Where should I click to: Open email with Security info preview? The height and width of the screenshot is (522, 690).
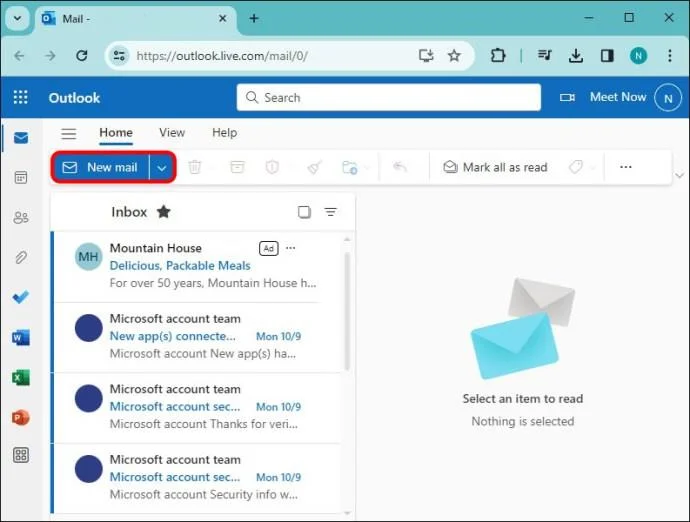tap(197, 478)
